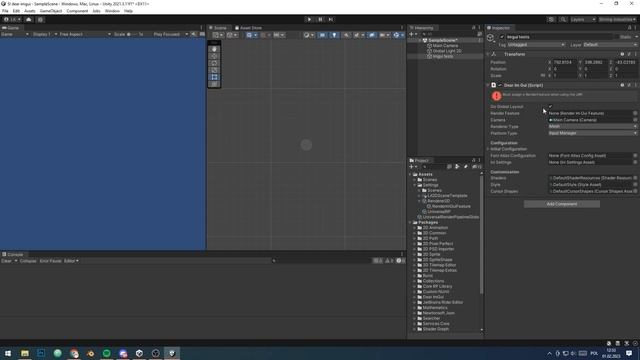640x360 pixels.
Task: Click the Pause button in the toolbar
Action: (x=320, y=19)
